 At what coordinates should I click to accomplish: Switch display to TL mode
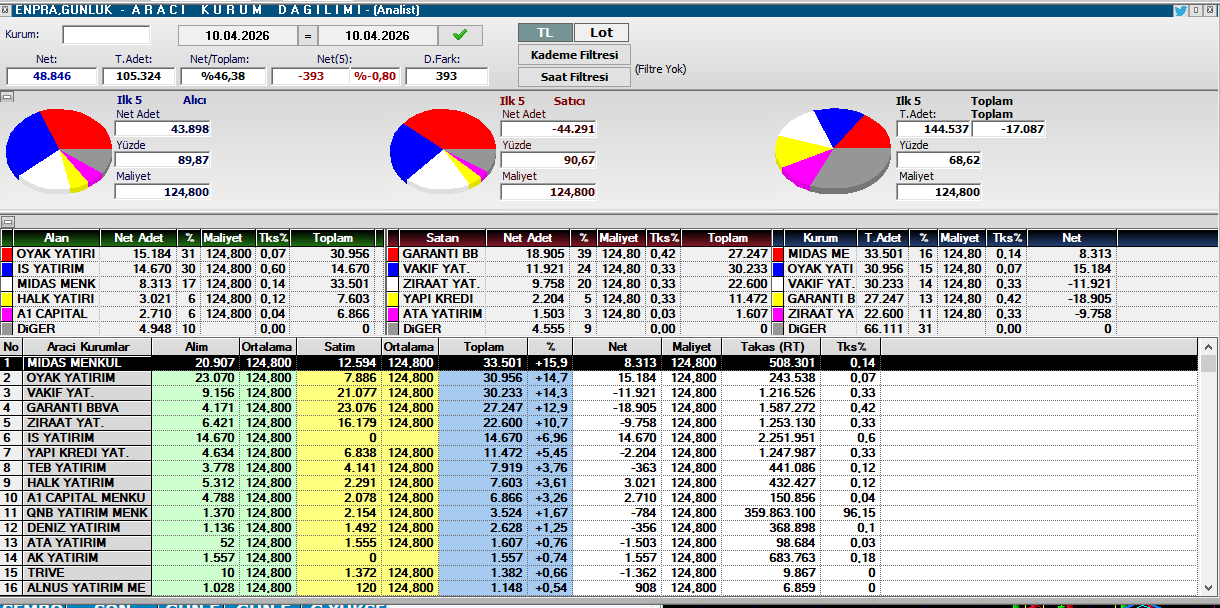(x=546, y=33)
